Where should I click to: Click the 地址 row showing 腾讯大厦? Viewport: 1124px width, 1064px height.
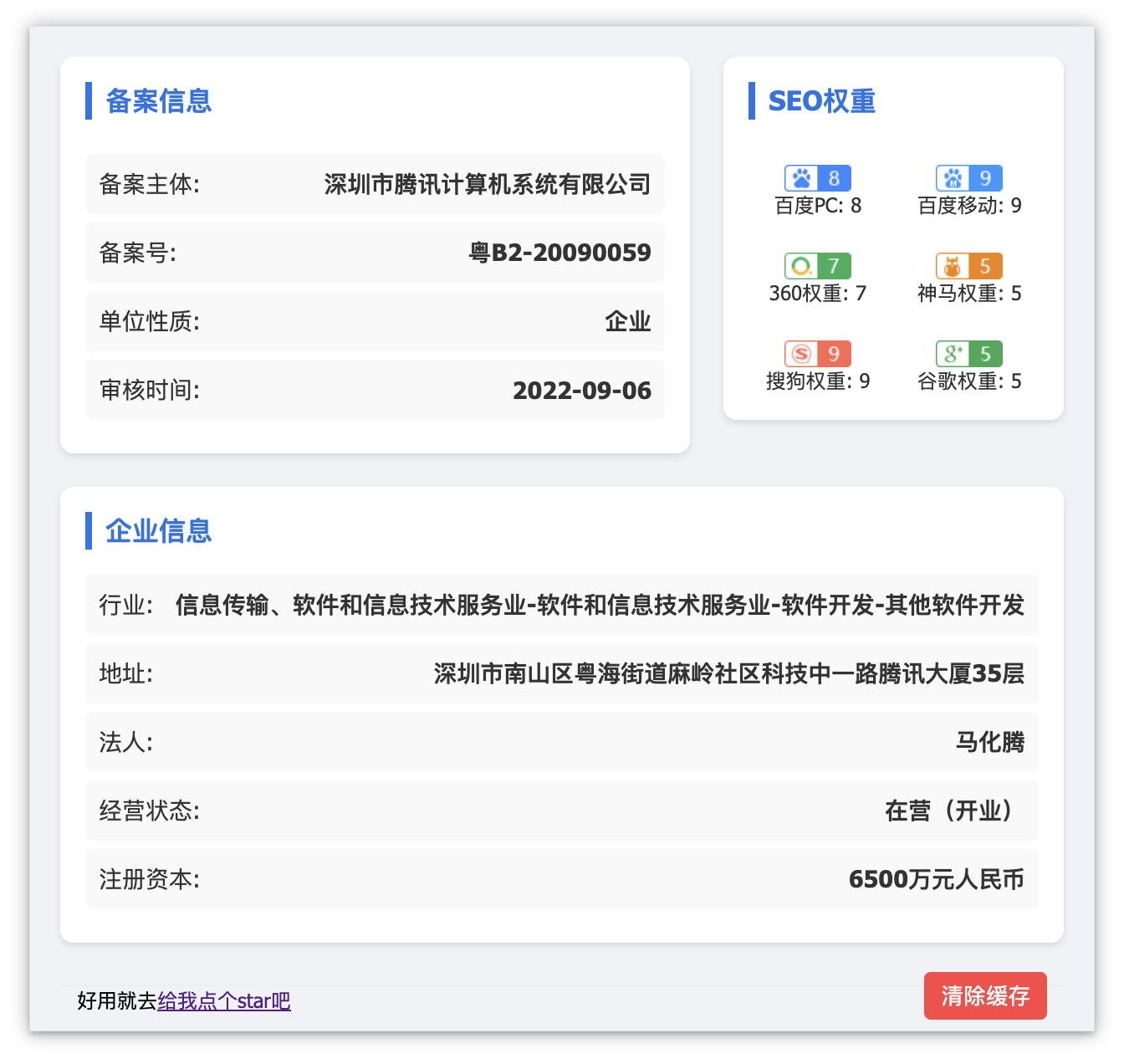point(728,673)
